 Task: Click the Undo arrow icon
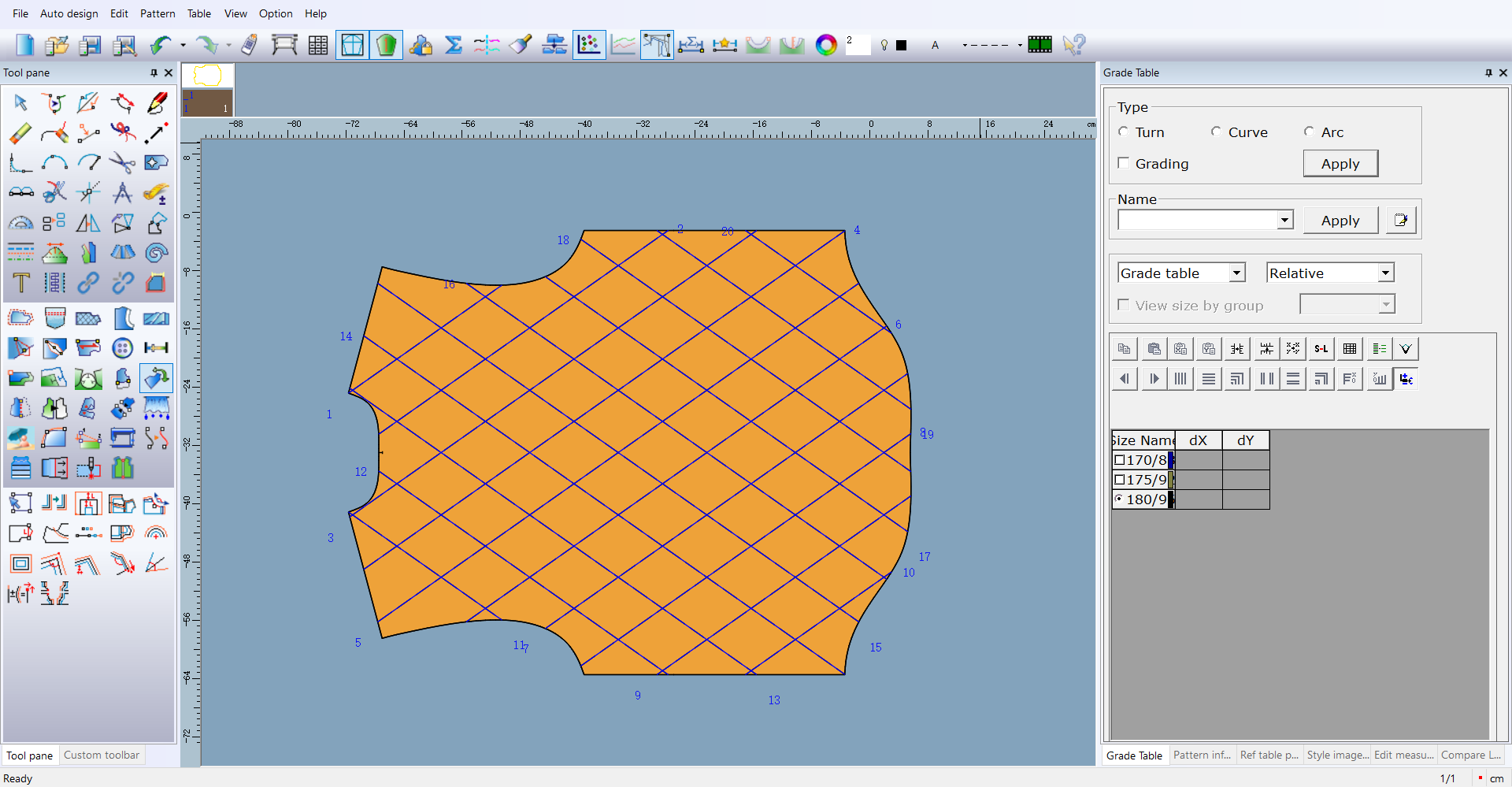point(161,45)
